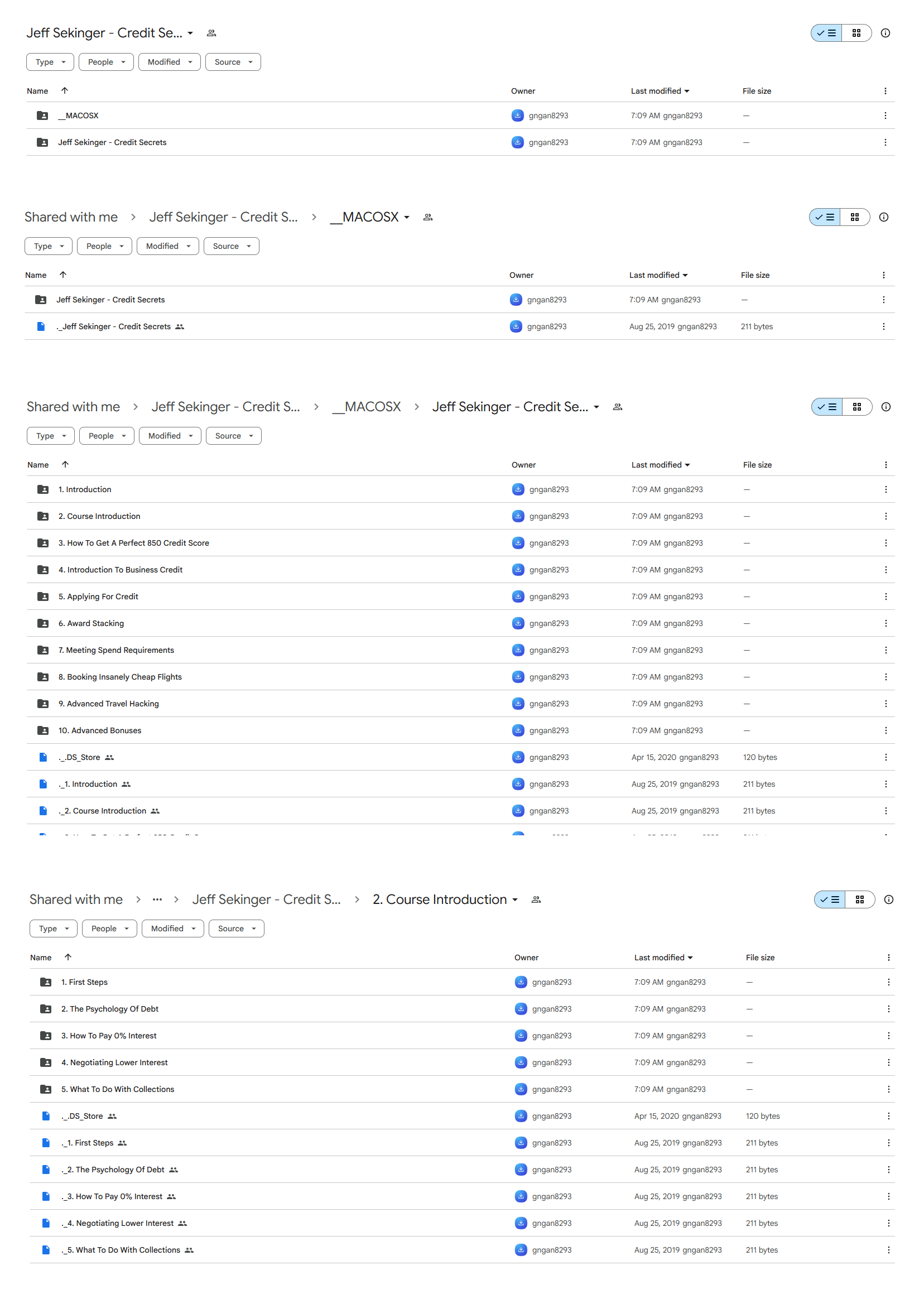Open Type filter under 2. Course Introduction title

[x=54, y=928]
